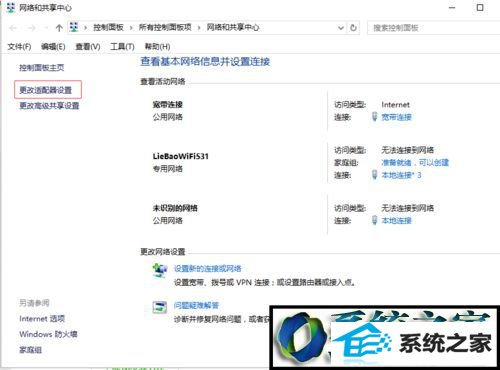
Task: Click 控制面板 breadcrumb segment
Action: [x=108, y=28]
